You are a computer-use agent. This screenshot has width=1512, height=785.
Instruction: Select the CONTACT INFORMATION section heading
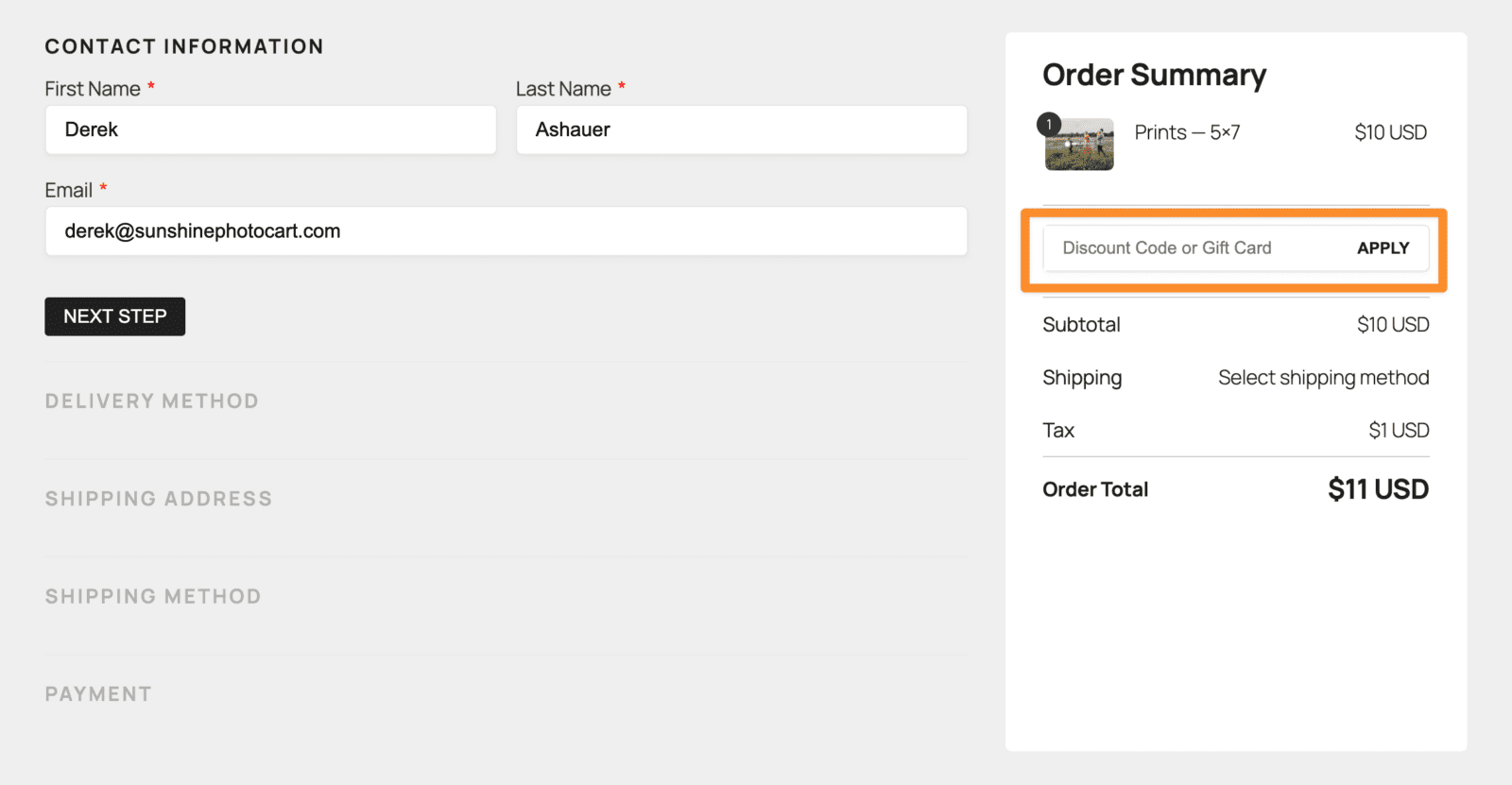click(x=184, y=46)
